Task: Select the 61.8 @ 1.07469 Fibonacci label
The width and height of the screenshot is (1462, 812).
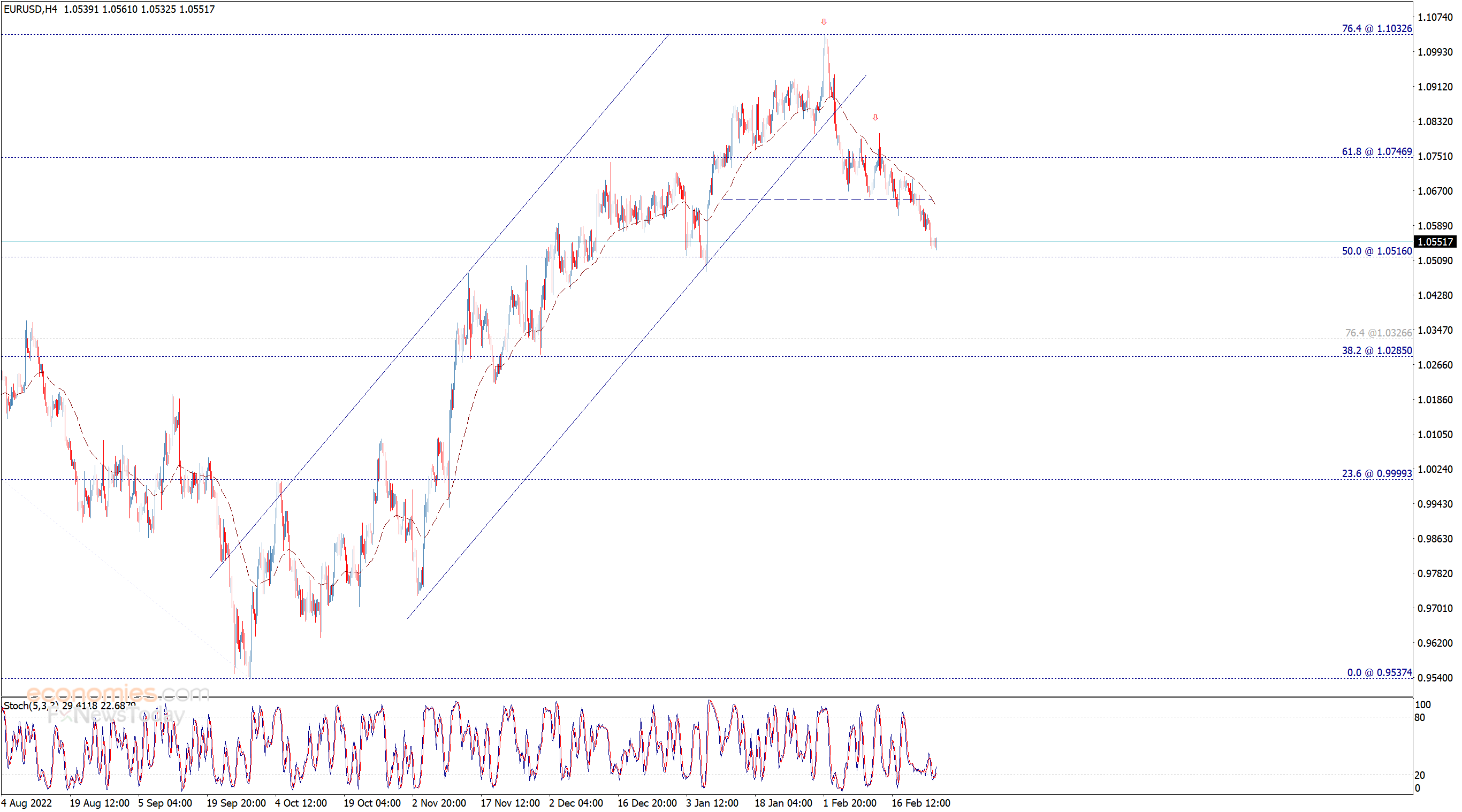Action: point(1376,151)
